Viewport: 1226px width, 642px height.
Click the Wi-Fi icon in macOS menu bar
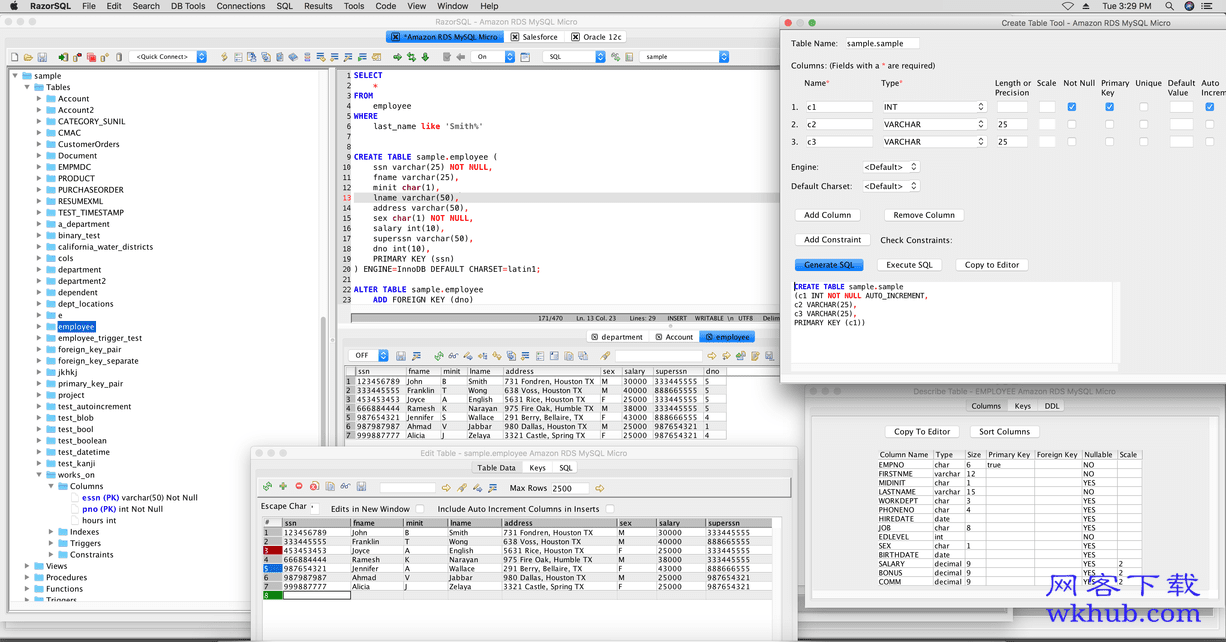(1068, 6)
